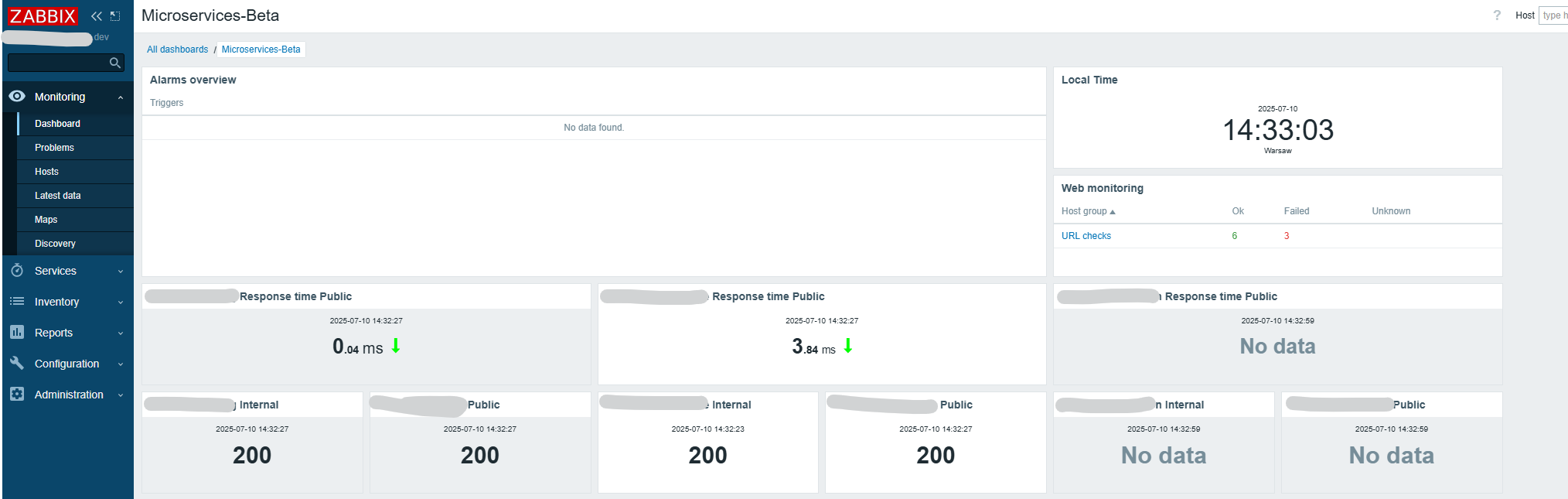Open the Problems menu item
Viewport: 1568px width, 499px height.
click(x=54, y=148)
